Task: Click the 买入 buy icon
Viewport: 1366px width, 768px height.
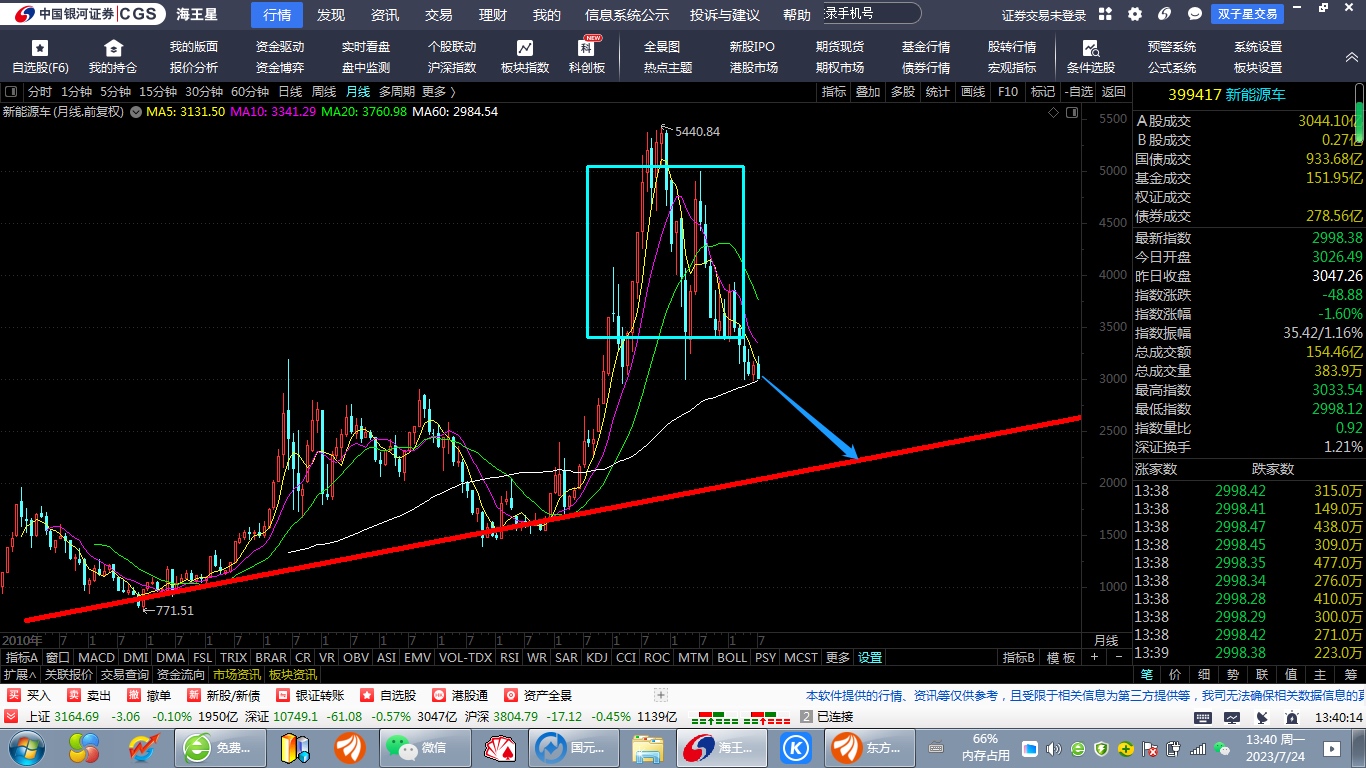Action: click(14, 695)
